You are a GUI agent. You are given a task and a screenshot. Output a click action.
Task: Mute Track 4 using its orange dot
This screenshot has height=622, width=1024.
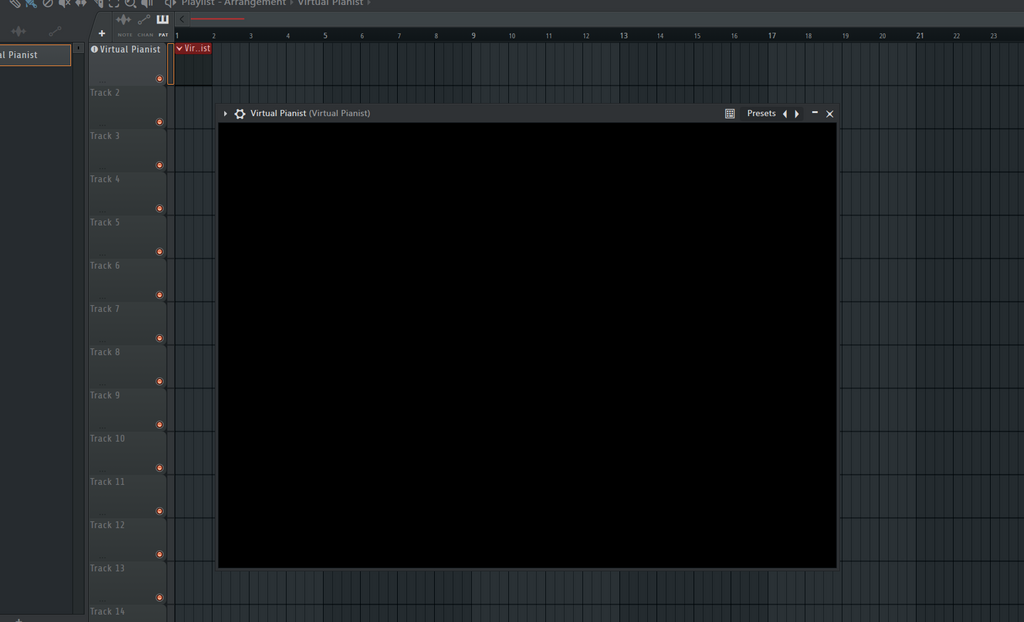coord(159,208)
